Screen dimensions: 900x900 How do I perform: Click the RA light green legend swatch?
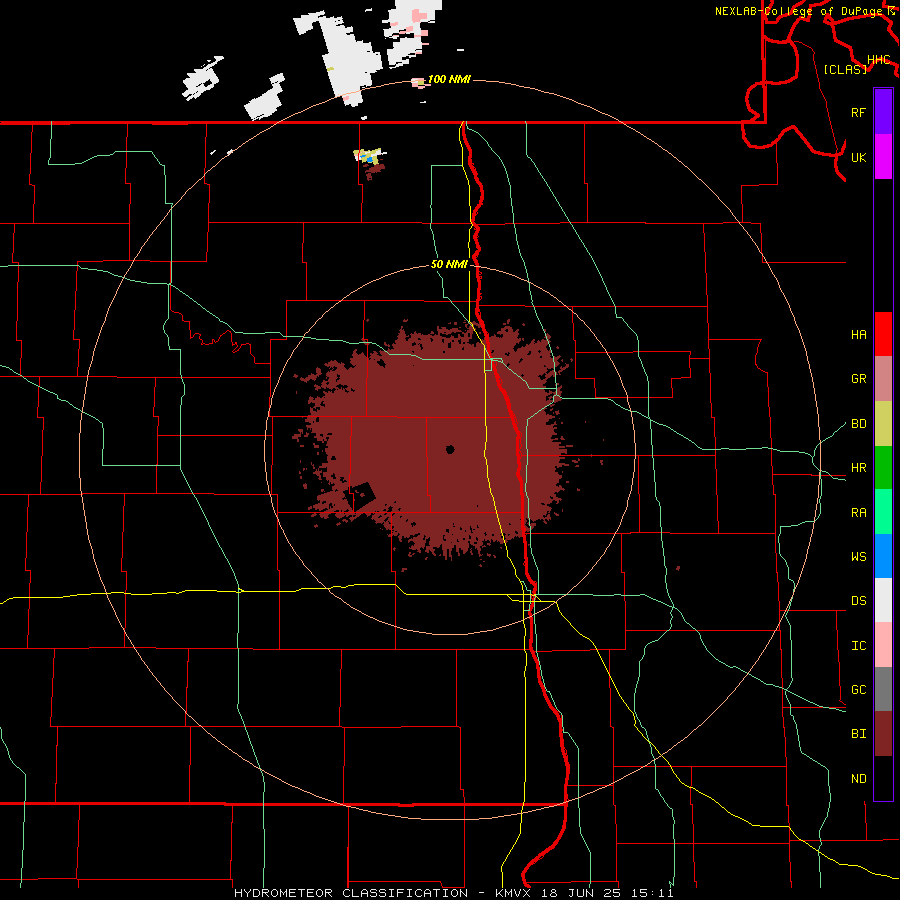[x=883, y=512]
